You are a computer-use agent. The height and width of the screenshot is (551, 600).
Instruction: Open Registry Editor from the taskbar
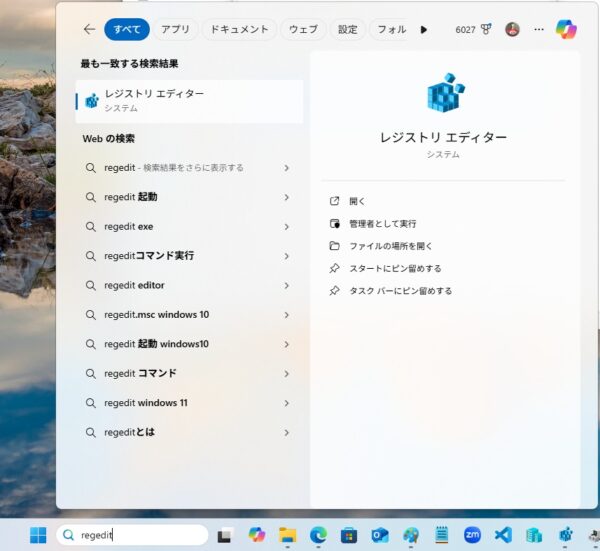tap(566, 535)
